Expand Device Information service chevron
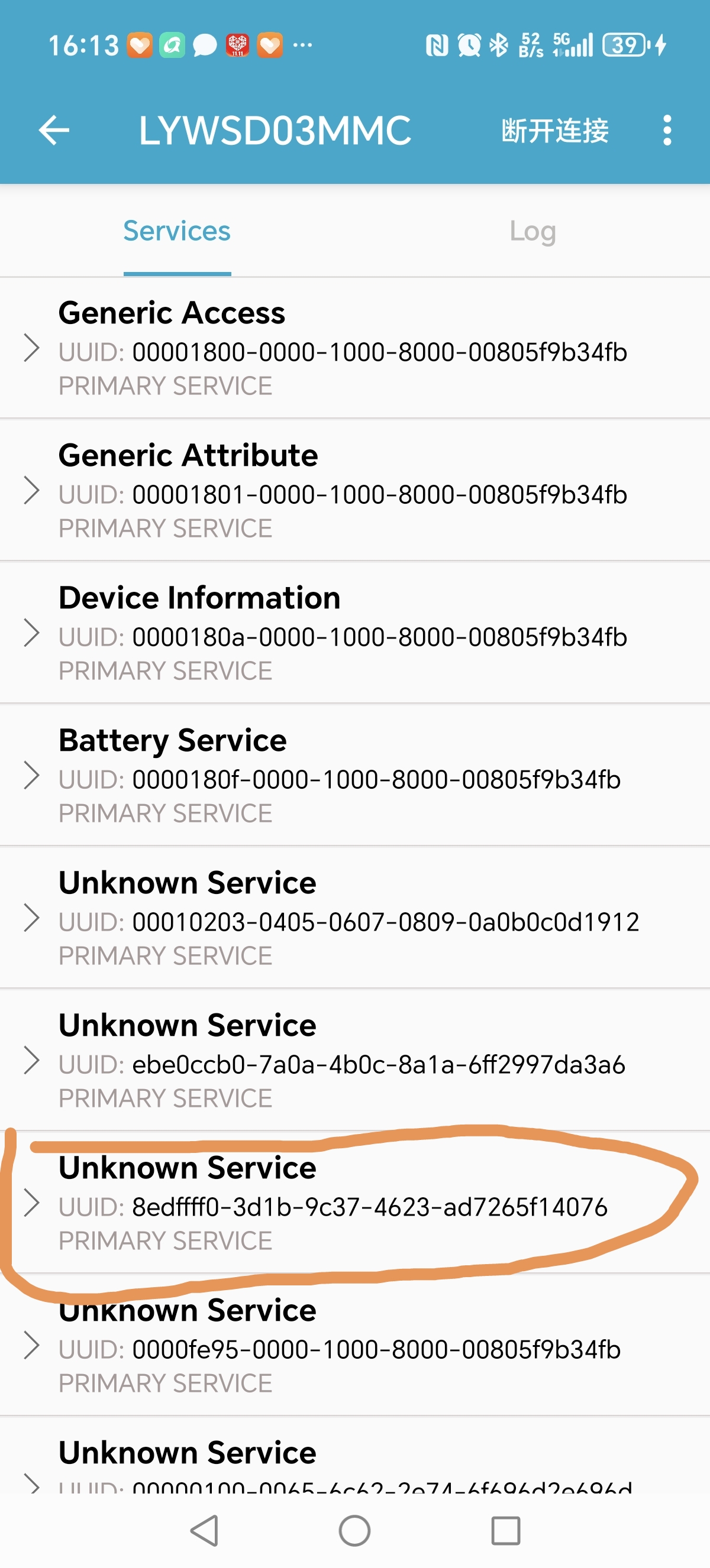The image size is (710, 1568). pos(31,633)
